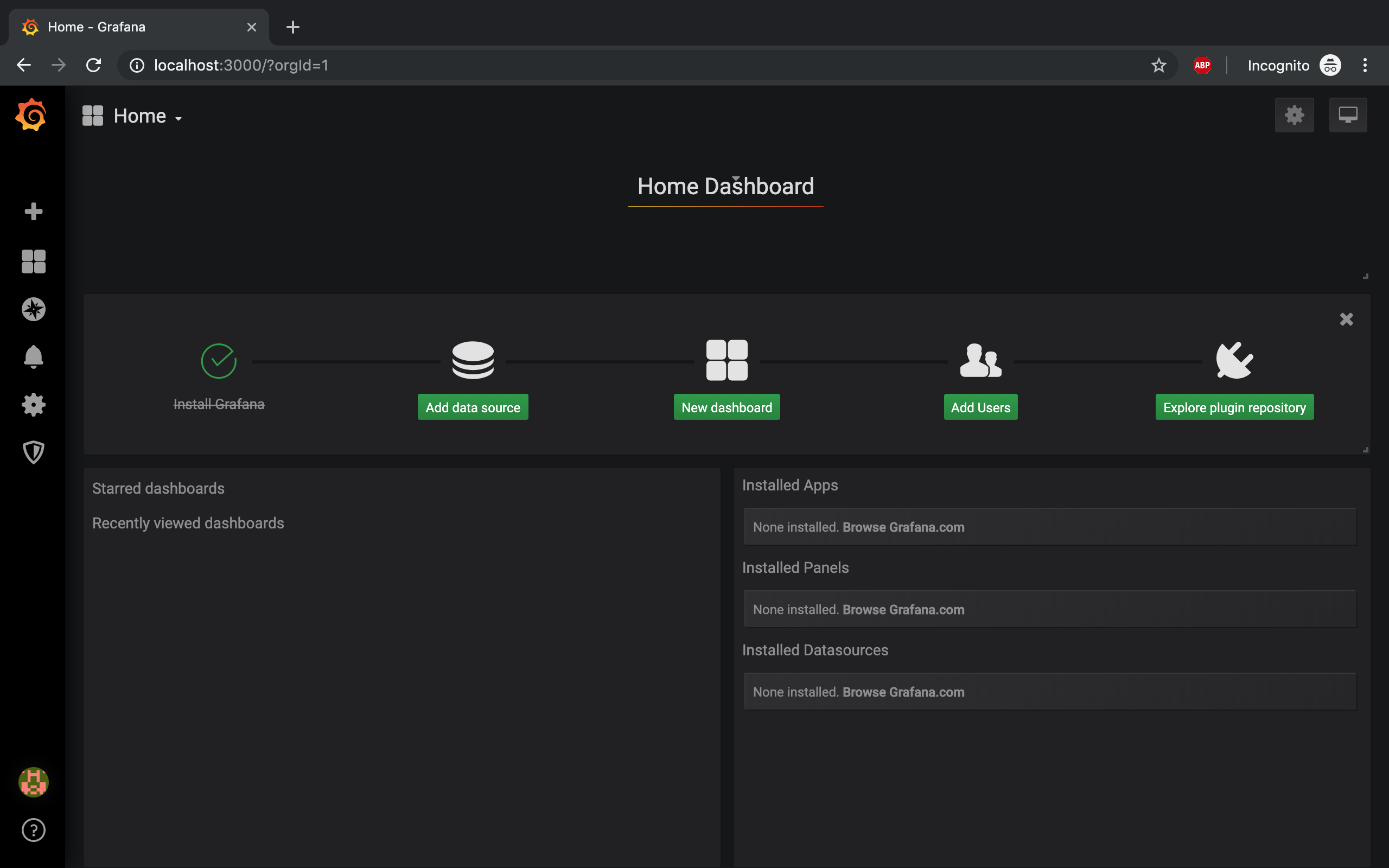Go forward in browser history
This screenshot has width=1389, height=868.
(x=59, y=65)
